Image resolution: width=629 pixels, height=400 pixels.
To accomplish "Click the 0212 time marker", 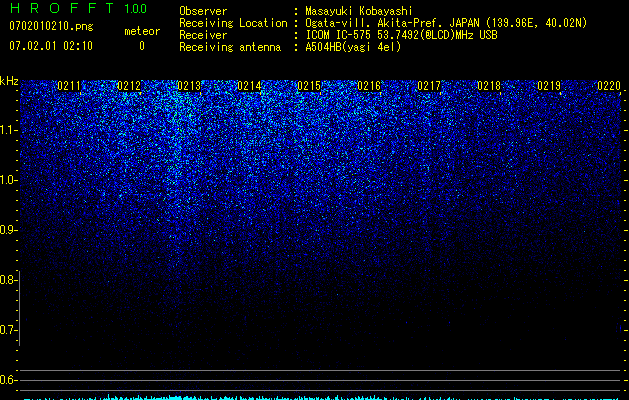I will [129, 86].
